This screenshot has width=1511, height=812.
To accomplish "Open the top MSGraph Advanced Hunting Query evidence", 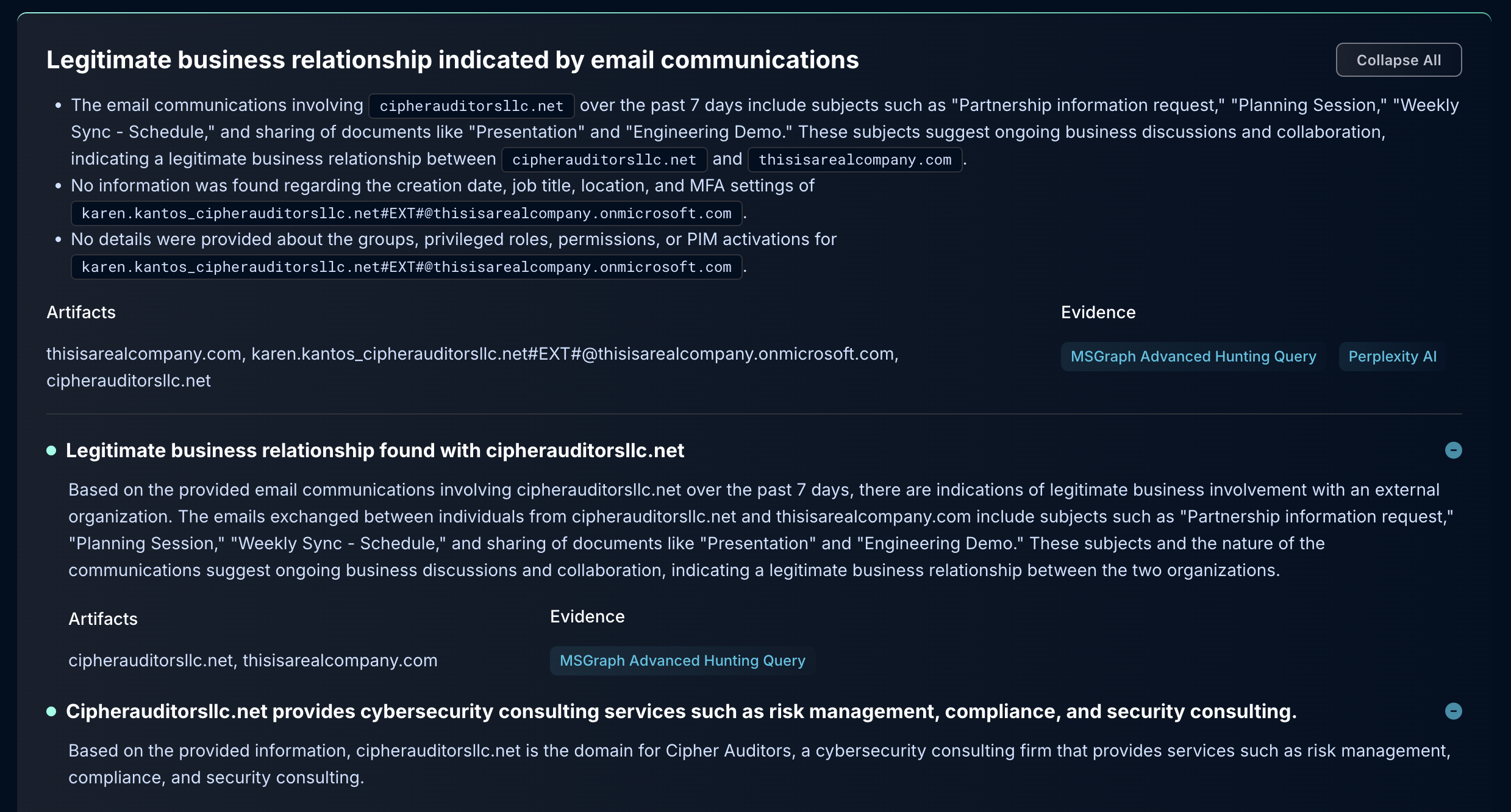I will pos(1193,357).
